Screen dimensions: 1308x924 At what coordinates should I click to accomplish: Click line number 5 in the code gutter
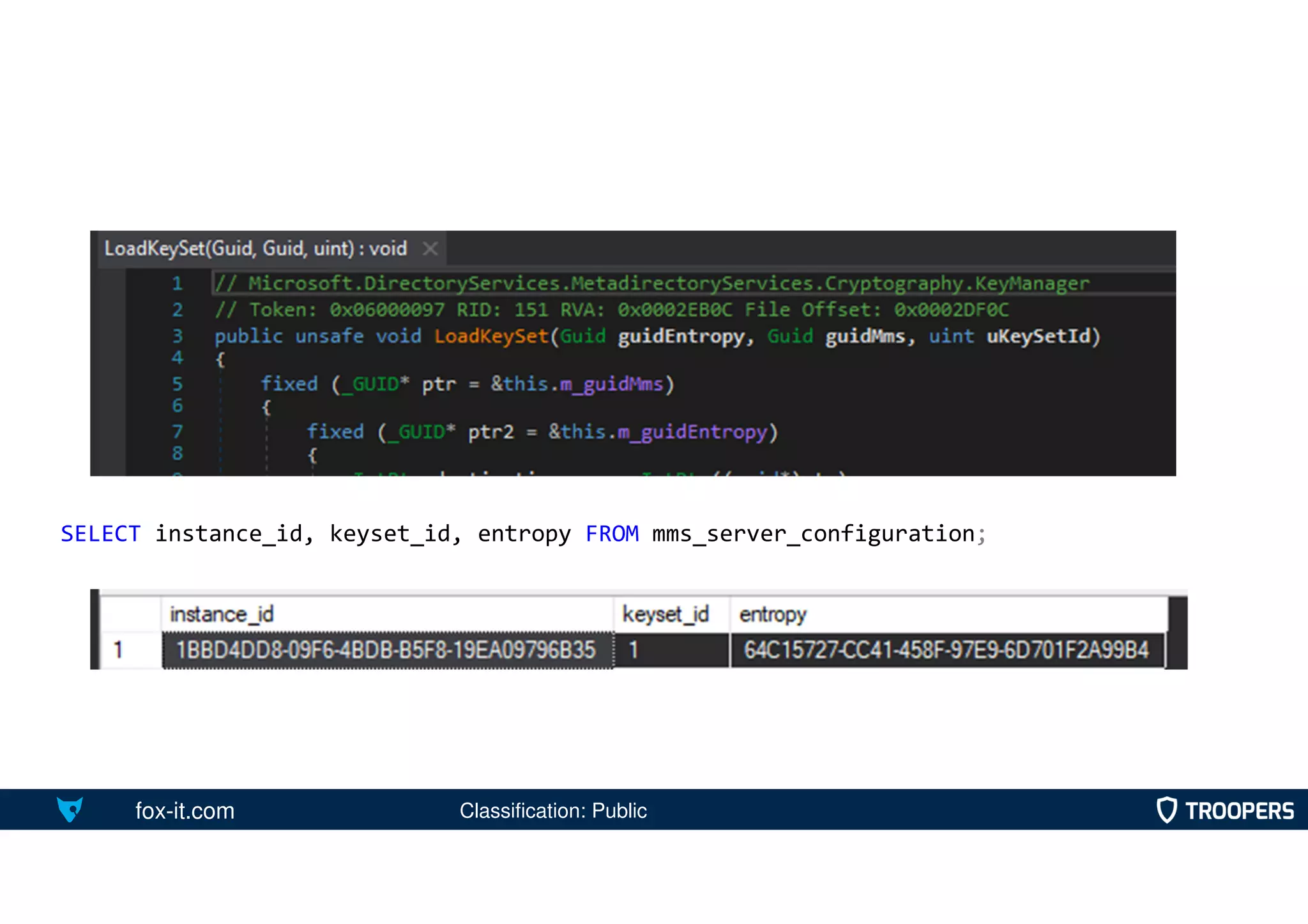coord(177,384)
